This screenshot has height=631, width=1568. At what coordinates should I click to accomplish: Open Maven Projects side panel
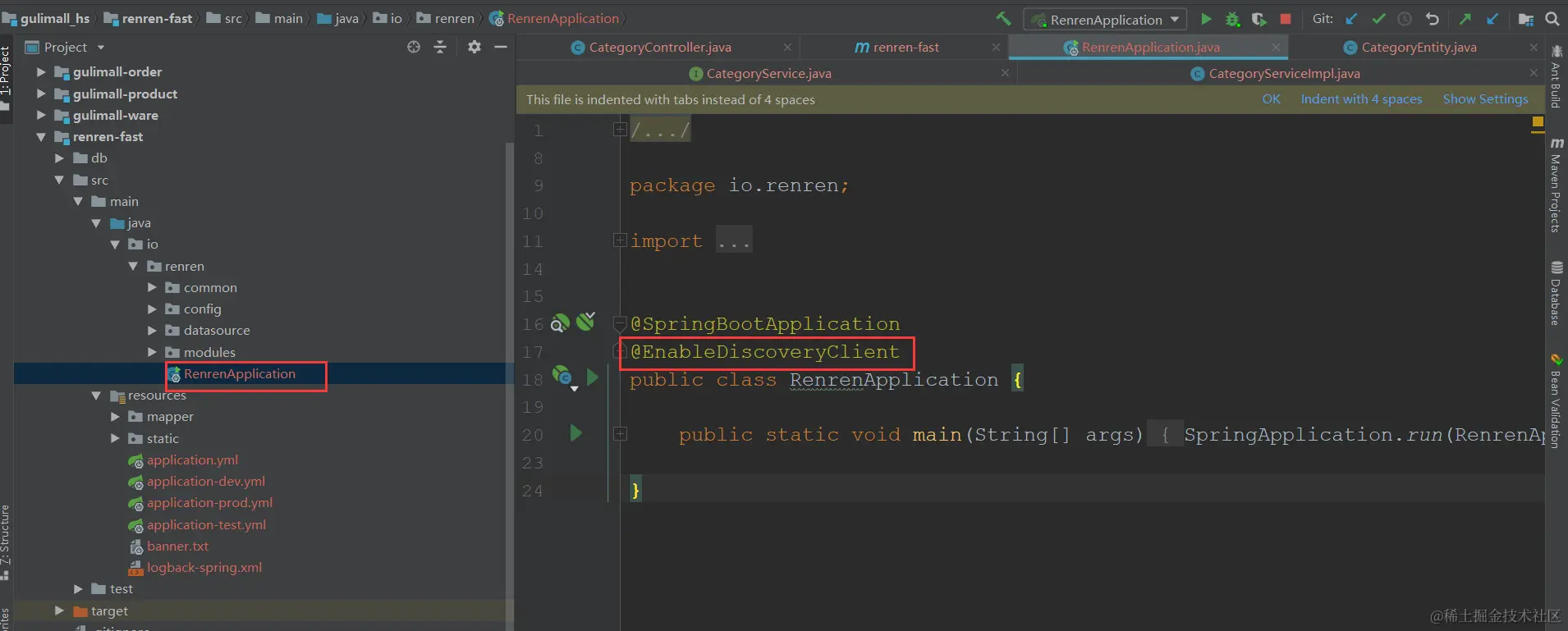click(1557, 185)
